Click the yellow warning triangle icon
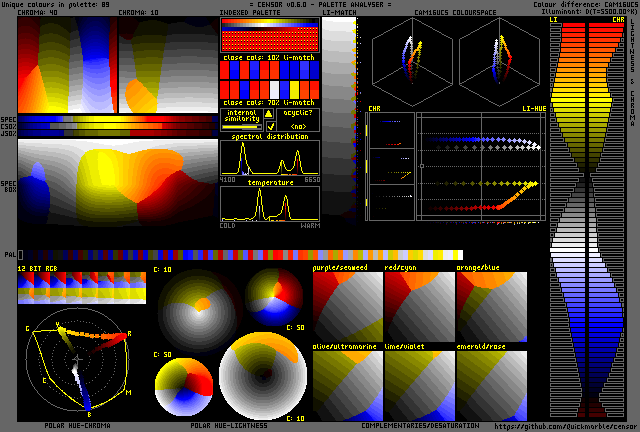This screenshot has height=432, width=640. (x=269, y=114)
